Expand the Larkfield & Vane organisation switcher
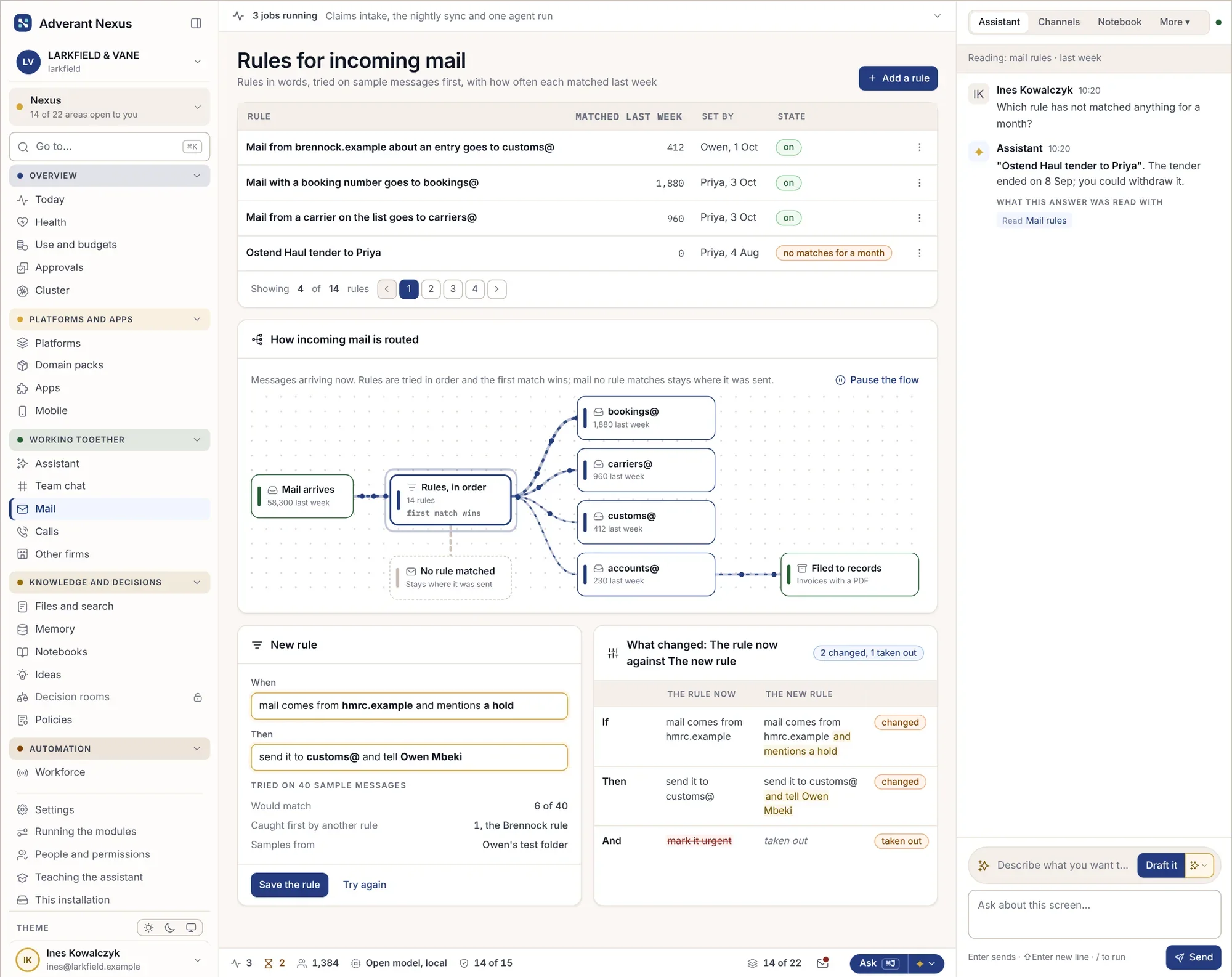 [x=110, y=62]
